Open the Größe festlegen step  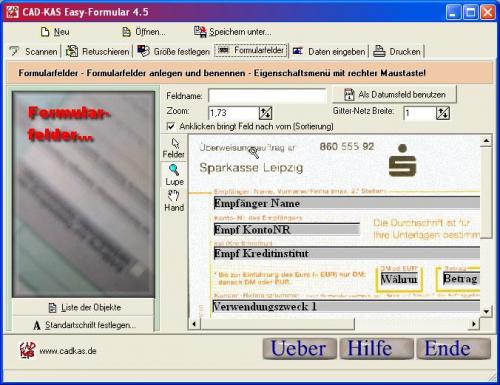(173, 52)
